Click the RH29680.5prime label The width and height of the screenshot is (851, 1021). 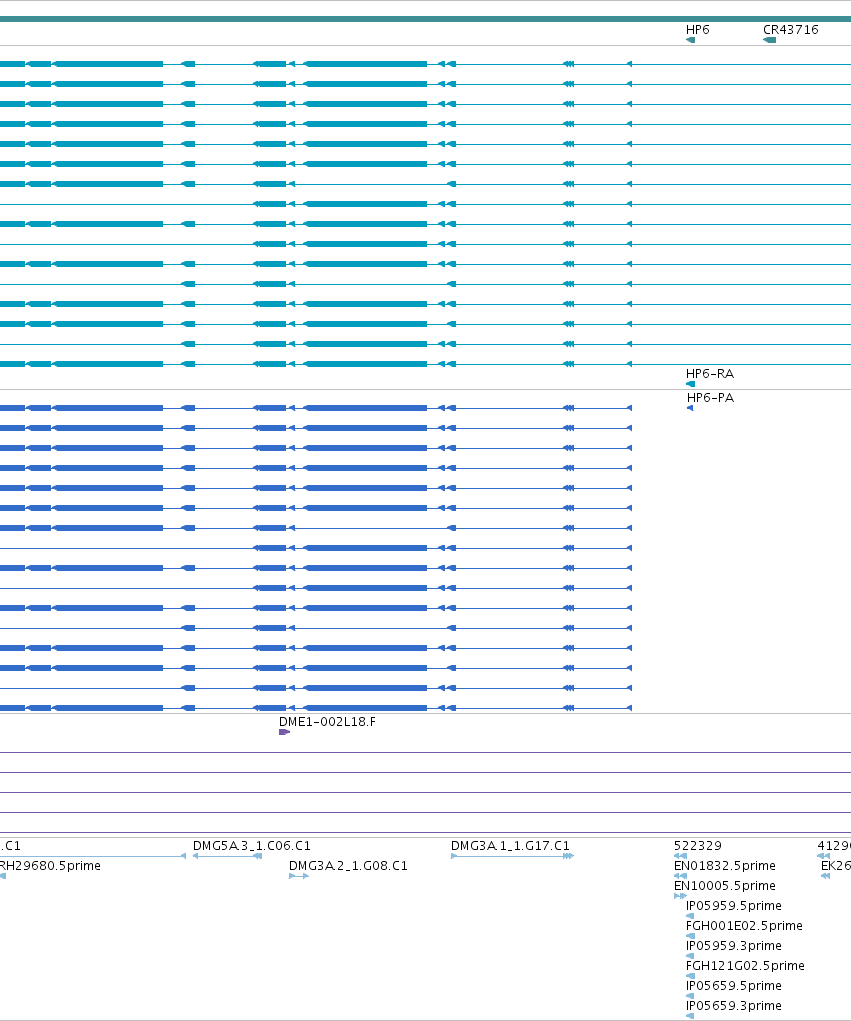[50, 866]
